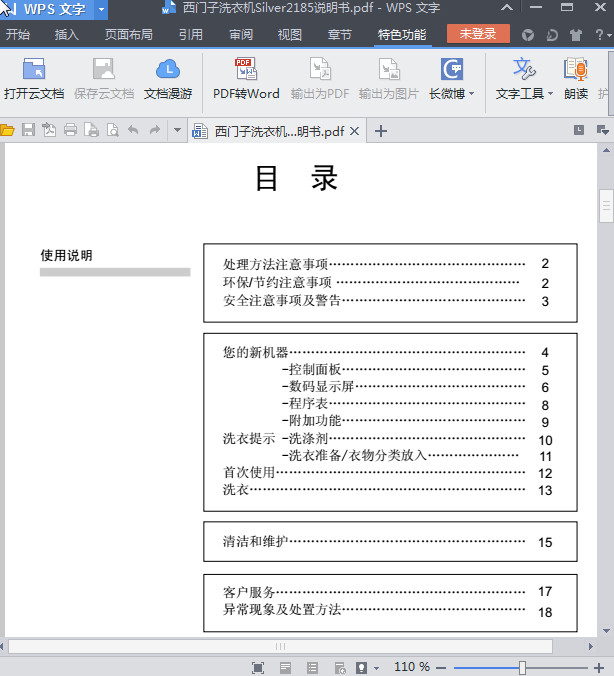Click the 110 % zoom level
This screenshot has width=614, height=676.
[412, 667]
